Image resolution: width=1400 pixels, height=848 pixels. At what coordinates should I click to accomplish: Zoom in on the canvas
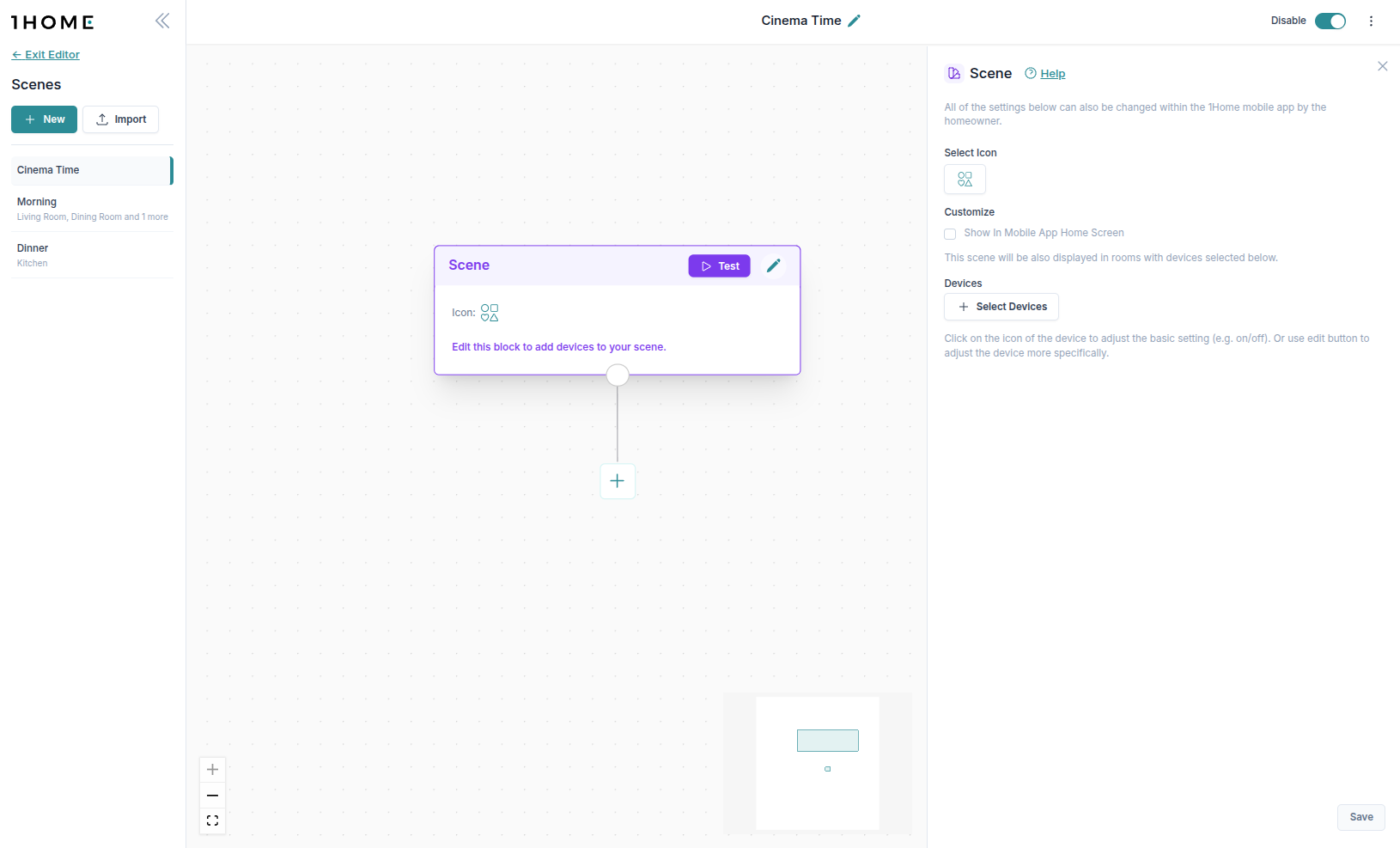[212, 770]
